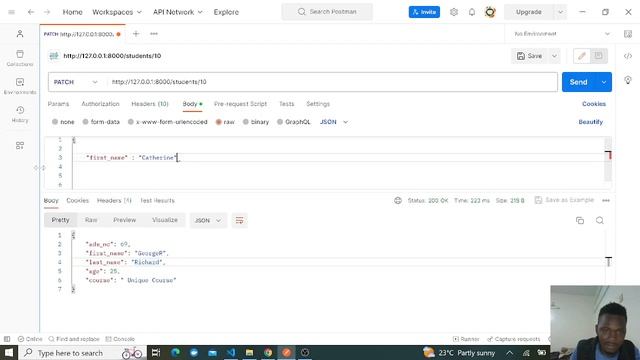Open the No Environment selector
The image size is (640, 360).
(562, 34)
